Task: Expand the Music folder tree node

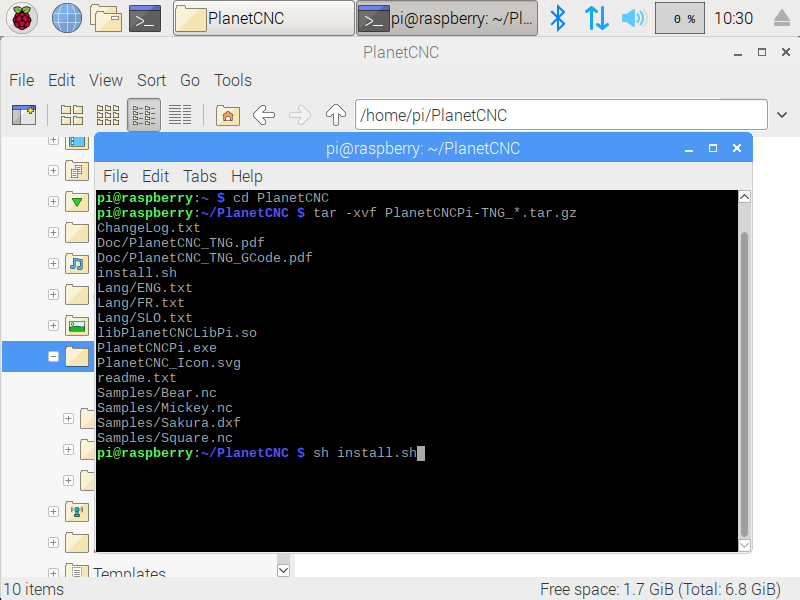Action: 53,264
